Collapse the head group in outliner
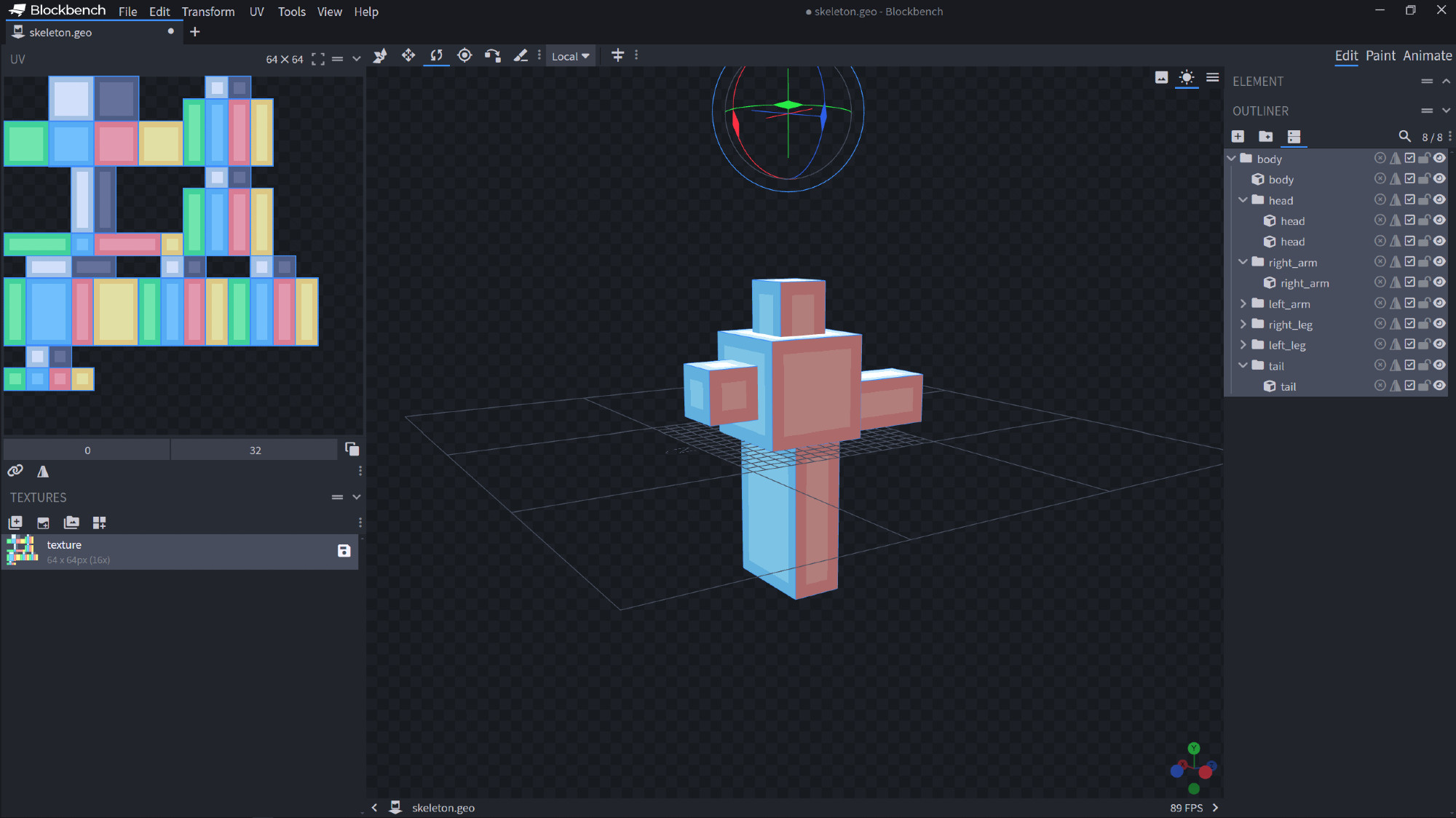1456x818 pixels. (x=1243, y=199)
